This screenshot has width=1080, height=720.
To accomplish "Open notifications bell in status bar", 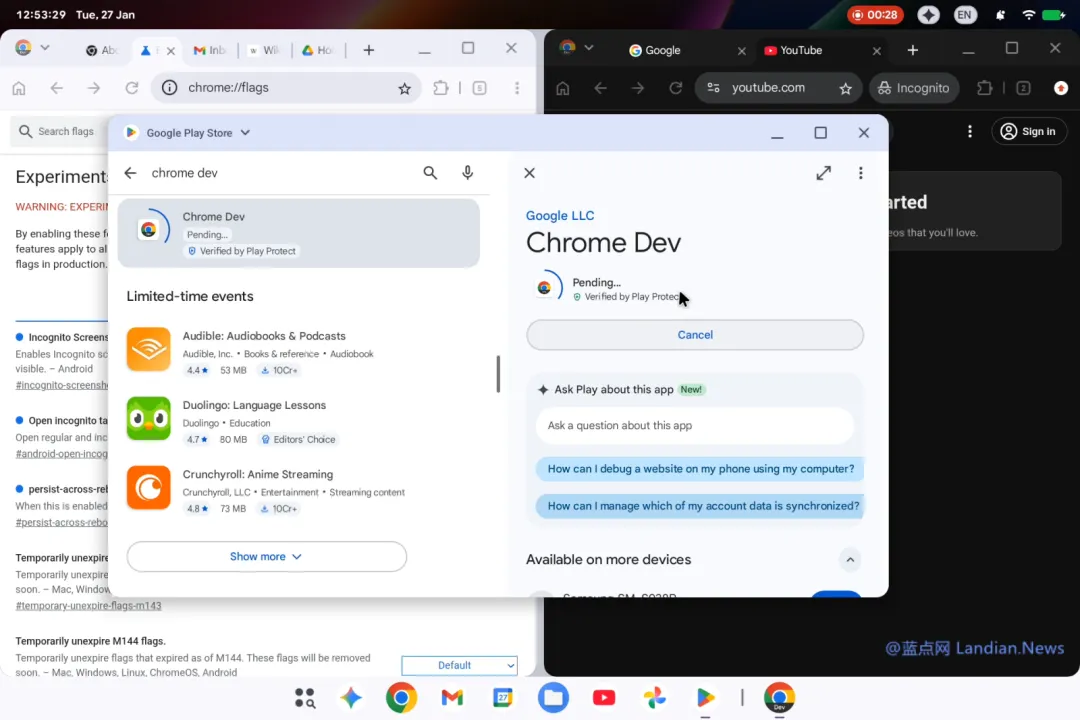I will tap(1000, 14).
